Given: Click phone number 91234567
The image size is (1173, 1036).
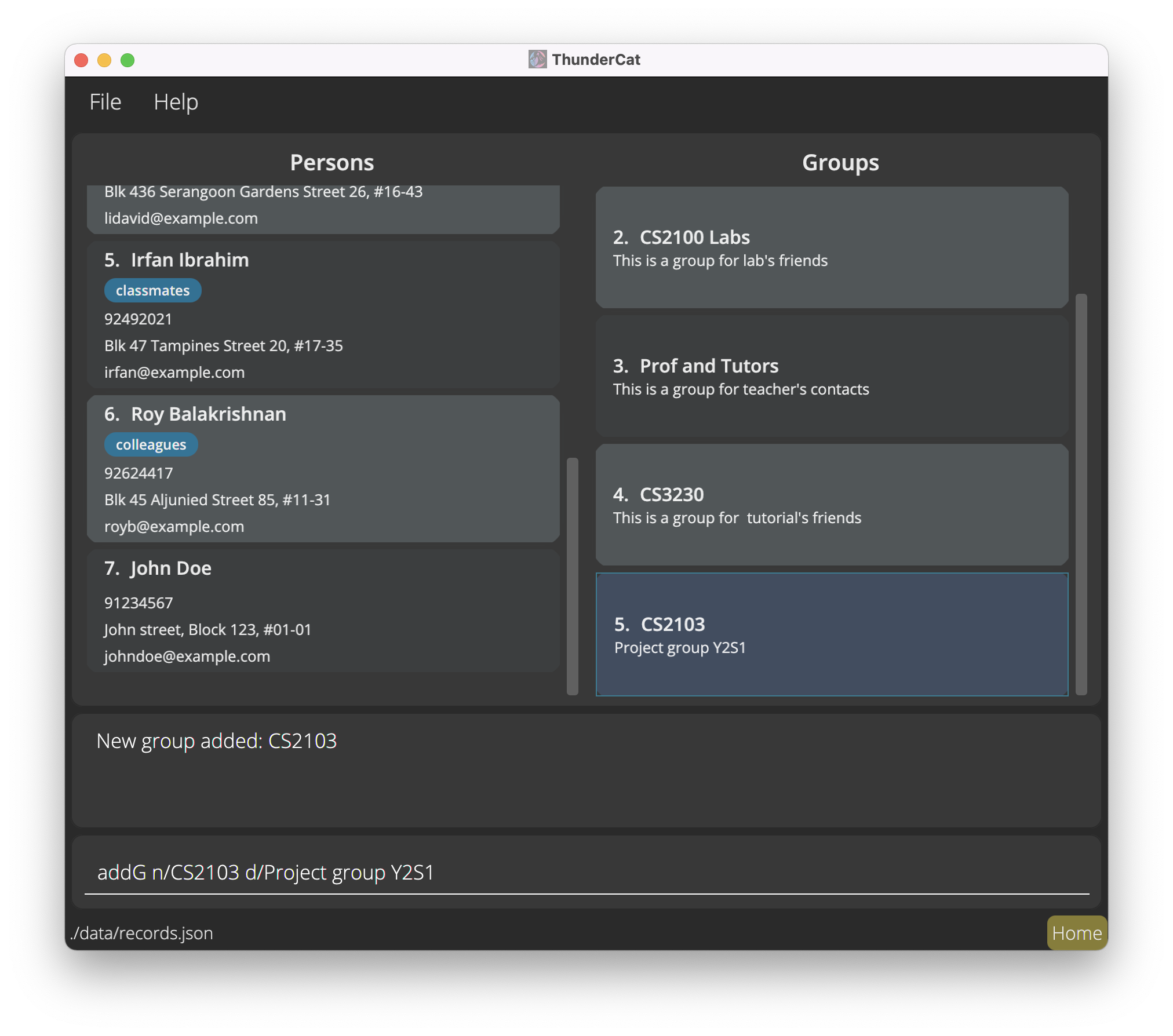Looking at the screenshot, I should (139, 603).
